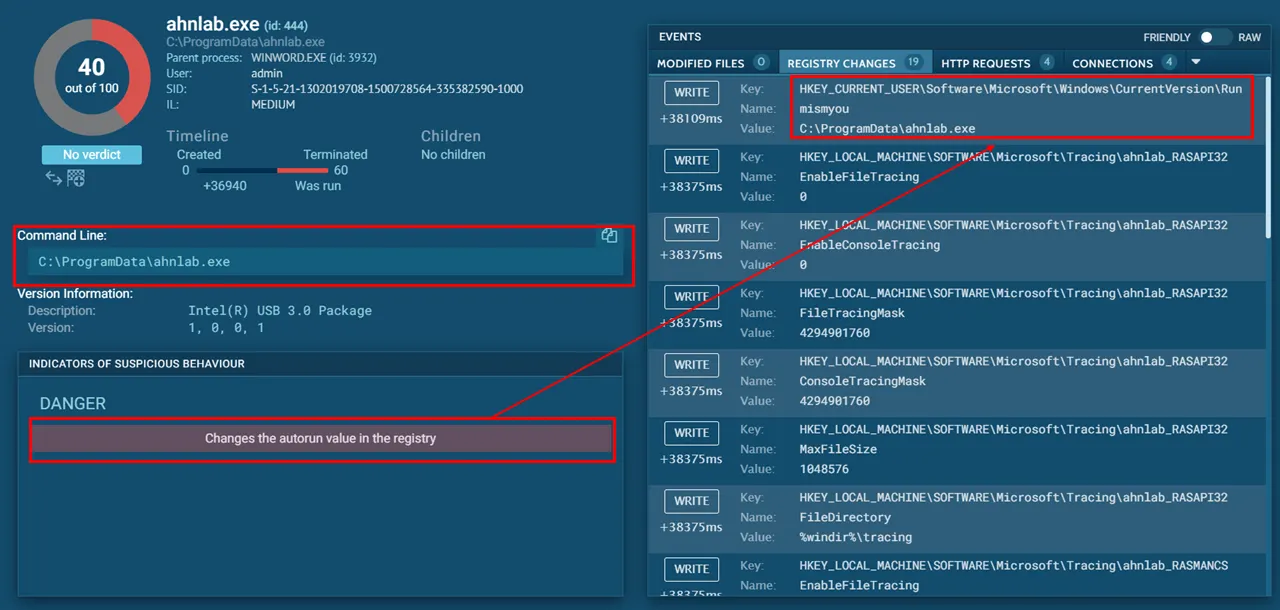Switch to the HTTP Requests tab
The height and width of the screenshot is (610, 1280).
pyautogui.click(x=997, y=63)
